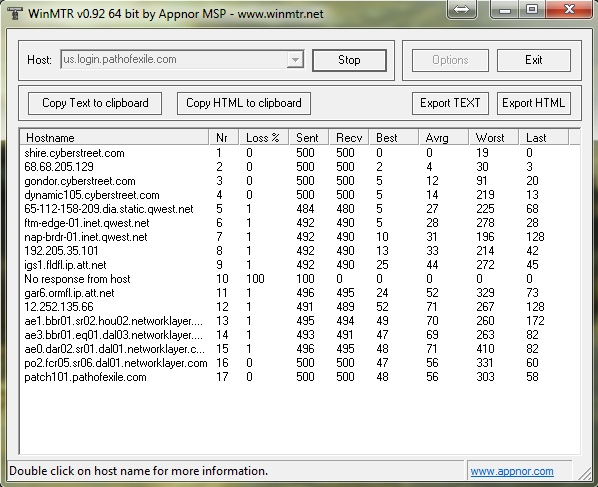
Task: Click the double-arrow title bar button
Action: coord(462,9)
